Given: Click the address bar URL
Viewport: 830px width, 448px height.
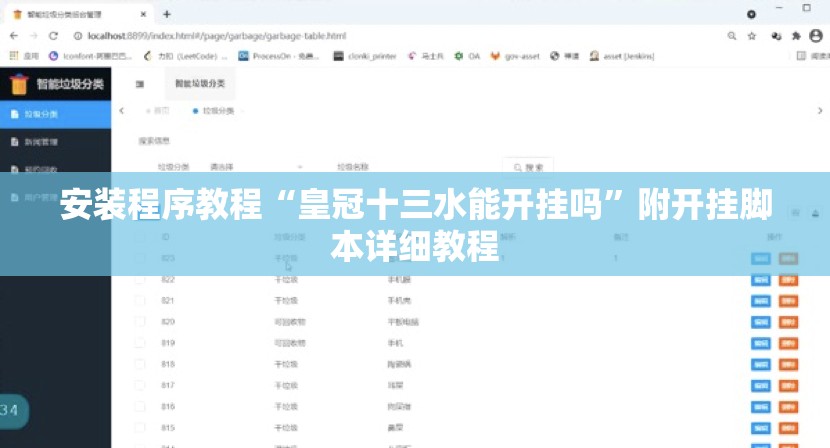Looking at the screenshot, I should pyautogui.click(x=216, y=36).
